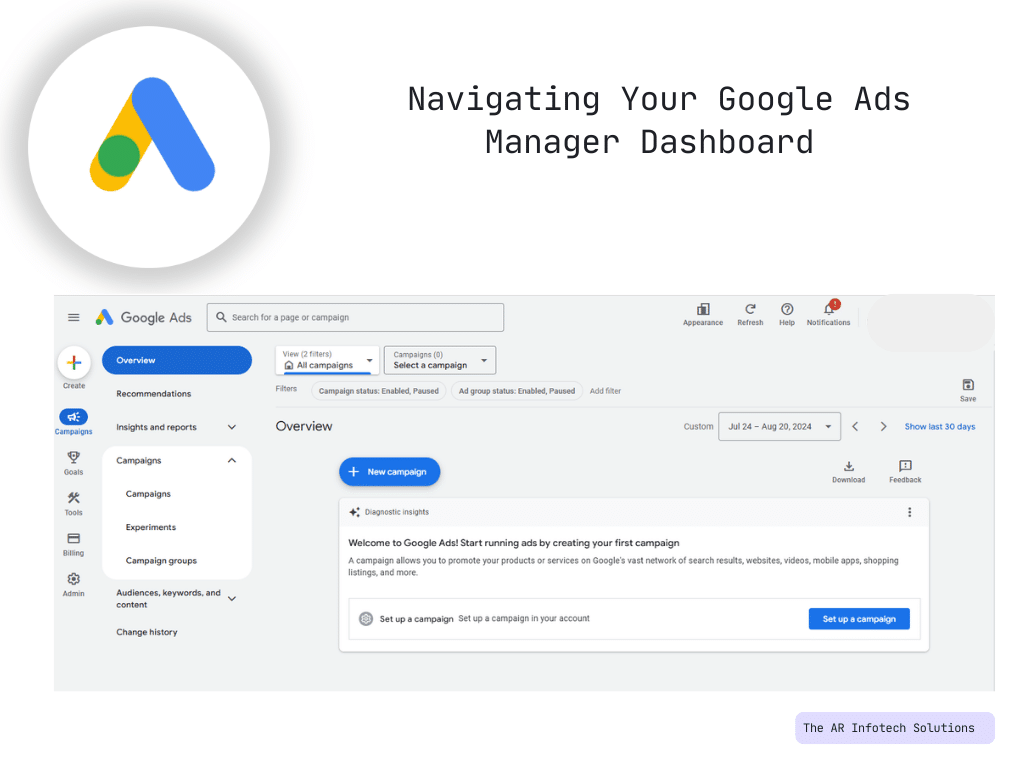
Task: Click Campaign status: Enabled, Paused filter chip
Action: click(x=379, y=391)
